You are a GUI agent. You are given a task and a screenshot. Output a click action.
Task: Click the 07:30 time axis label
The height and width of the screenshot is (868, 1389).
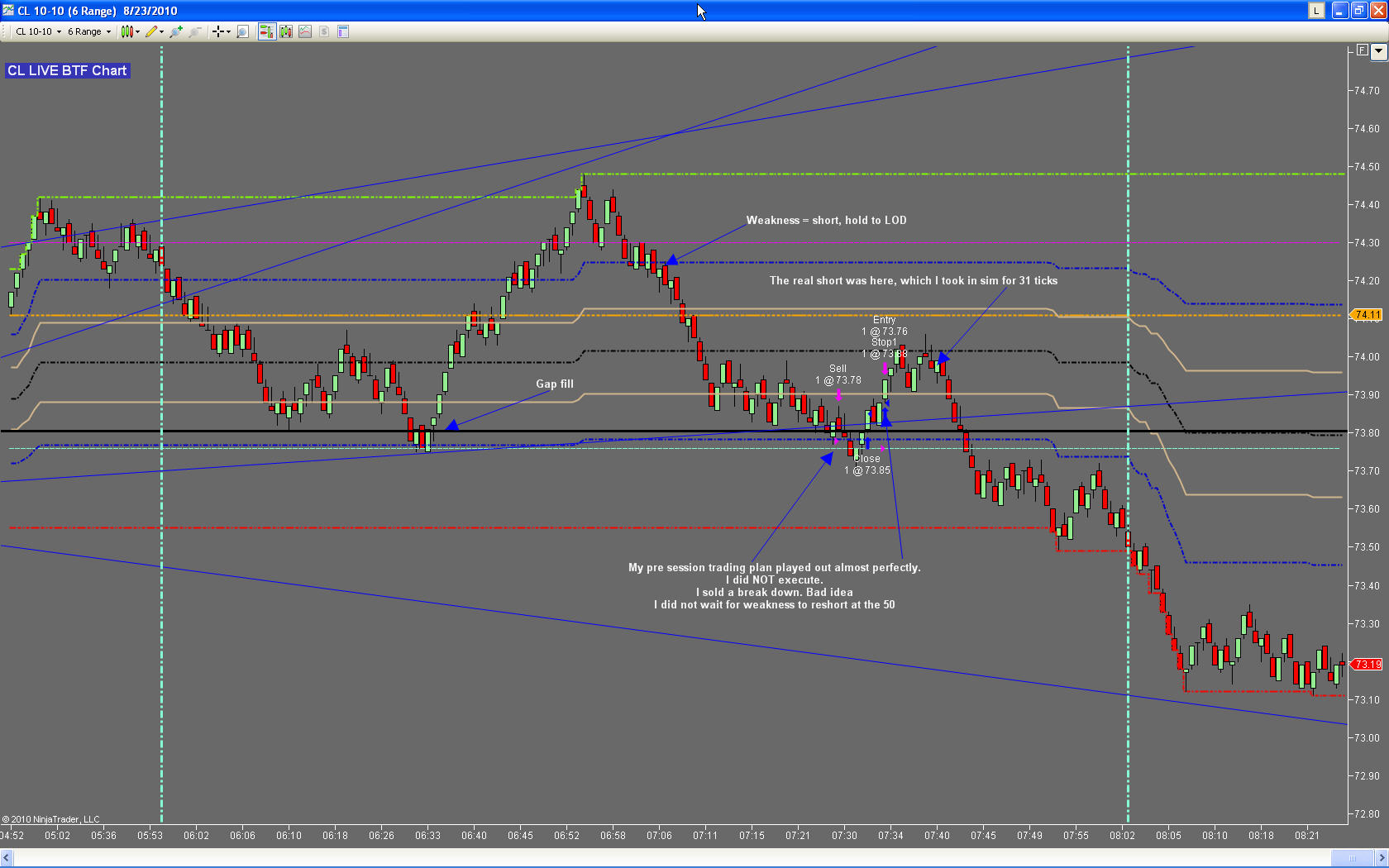[x=844, y=836]
